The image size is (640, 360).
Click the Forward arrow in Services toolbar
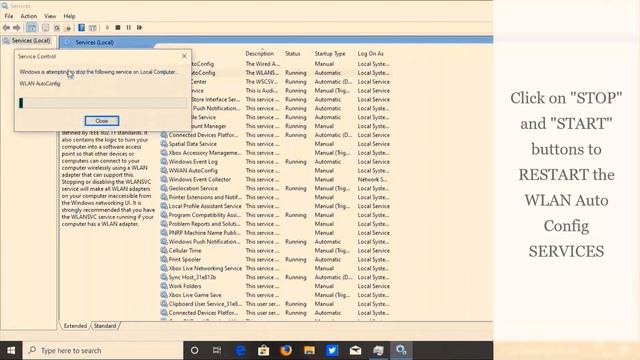[x=17, y=28]
